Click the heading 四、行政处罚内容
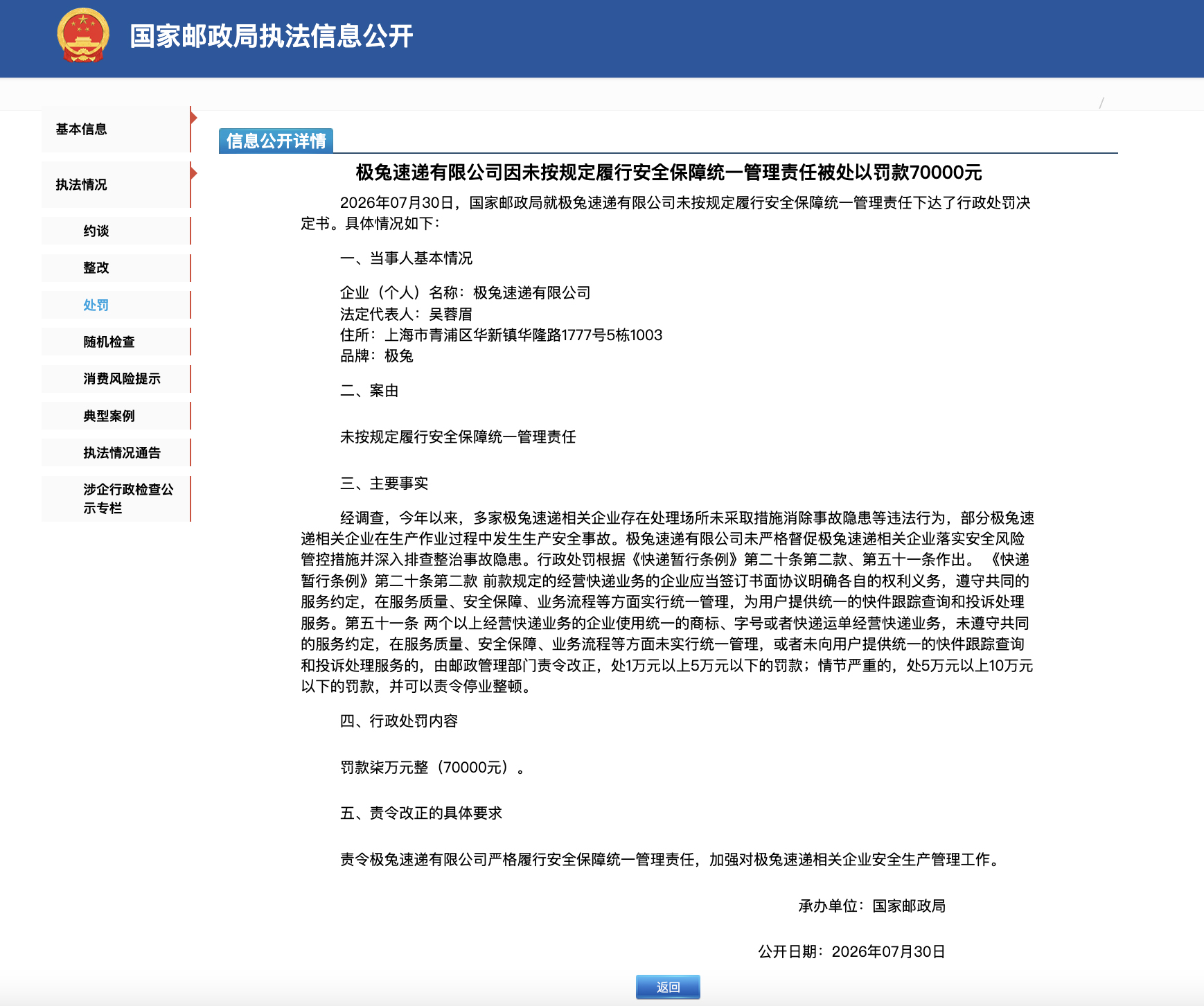Image resolution: width=1204 pixels, height=1006 pixels. pos(399,721)
